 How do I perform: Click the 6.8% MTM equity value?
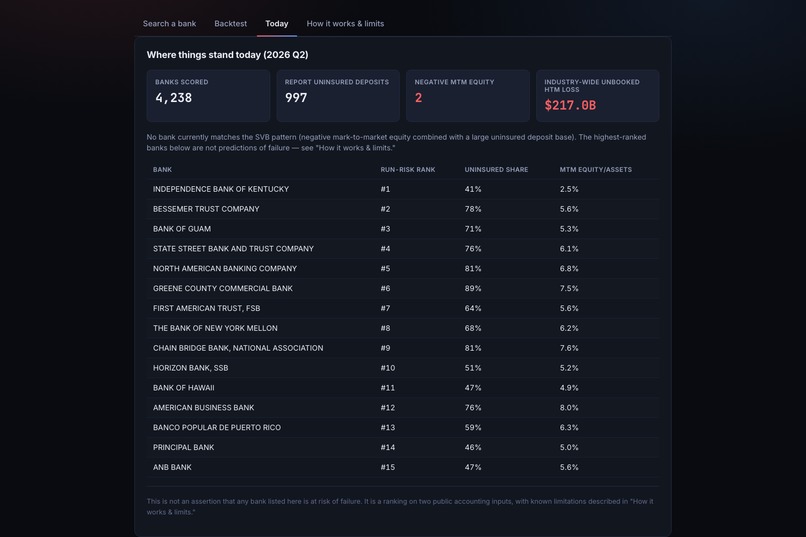569,269
